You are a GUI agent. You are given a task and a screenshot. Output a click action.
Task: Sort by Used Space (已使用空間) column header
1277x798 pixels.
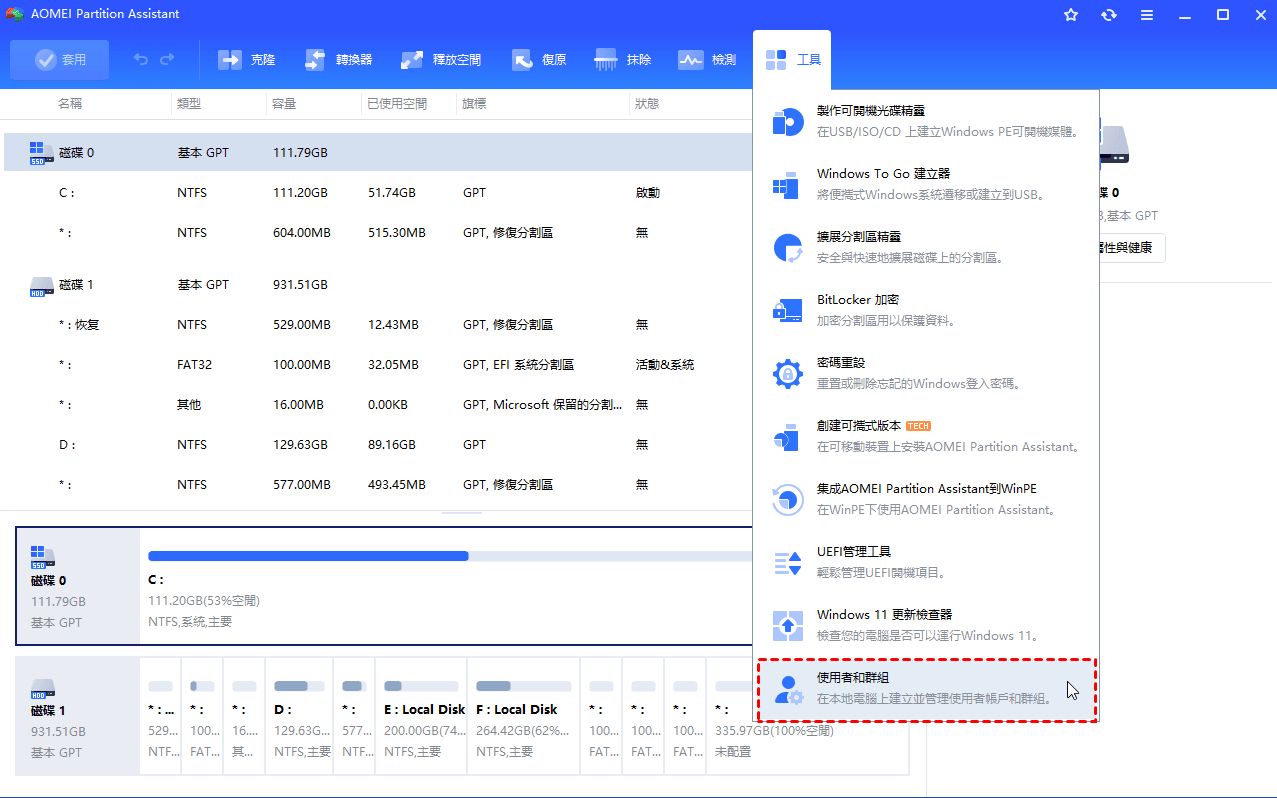click(x=397, y=104)
